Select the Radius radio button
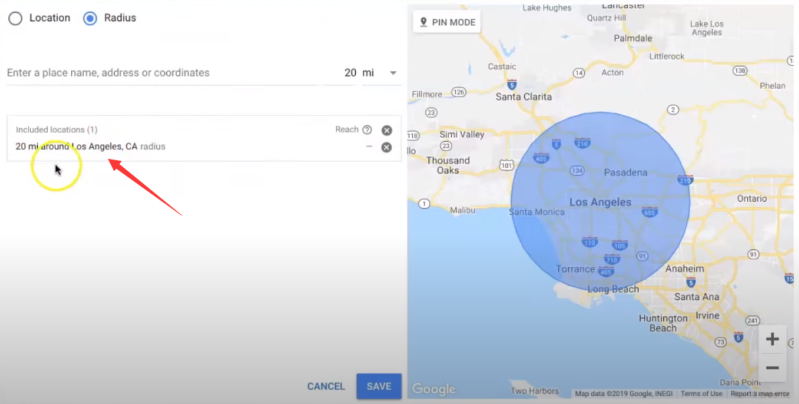Screen dimensions: 799x404 (91, 18)
